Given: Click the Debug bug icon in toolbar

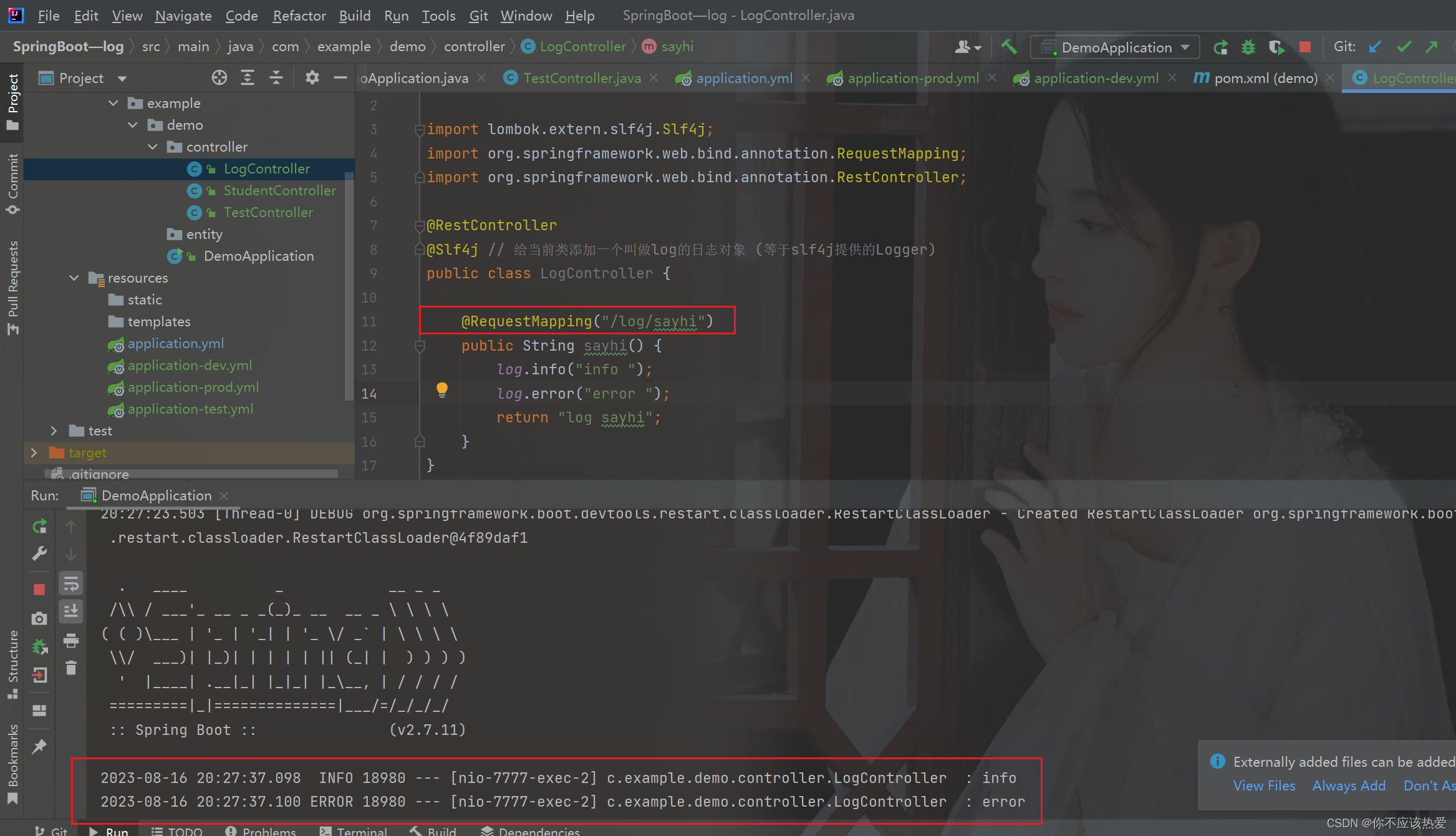Looking at the screenshot, I should pyautogui.click(x=1248, y=47).
